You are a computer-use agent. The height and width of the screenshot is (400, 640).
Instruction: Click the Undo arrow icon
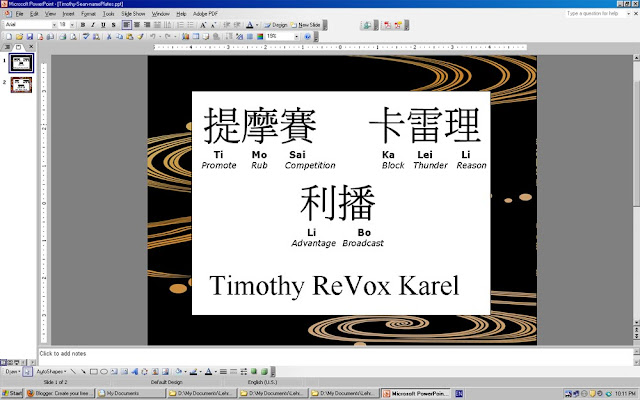click(152, 37)
